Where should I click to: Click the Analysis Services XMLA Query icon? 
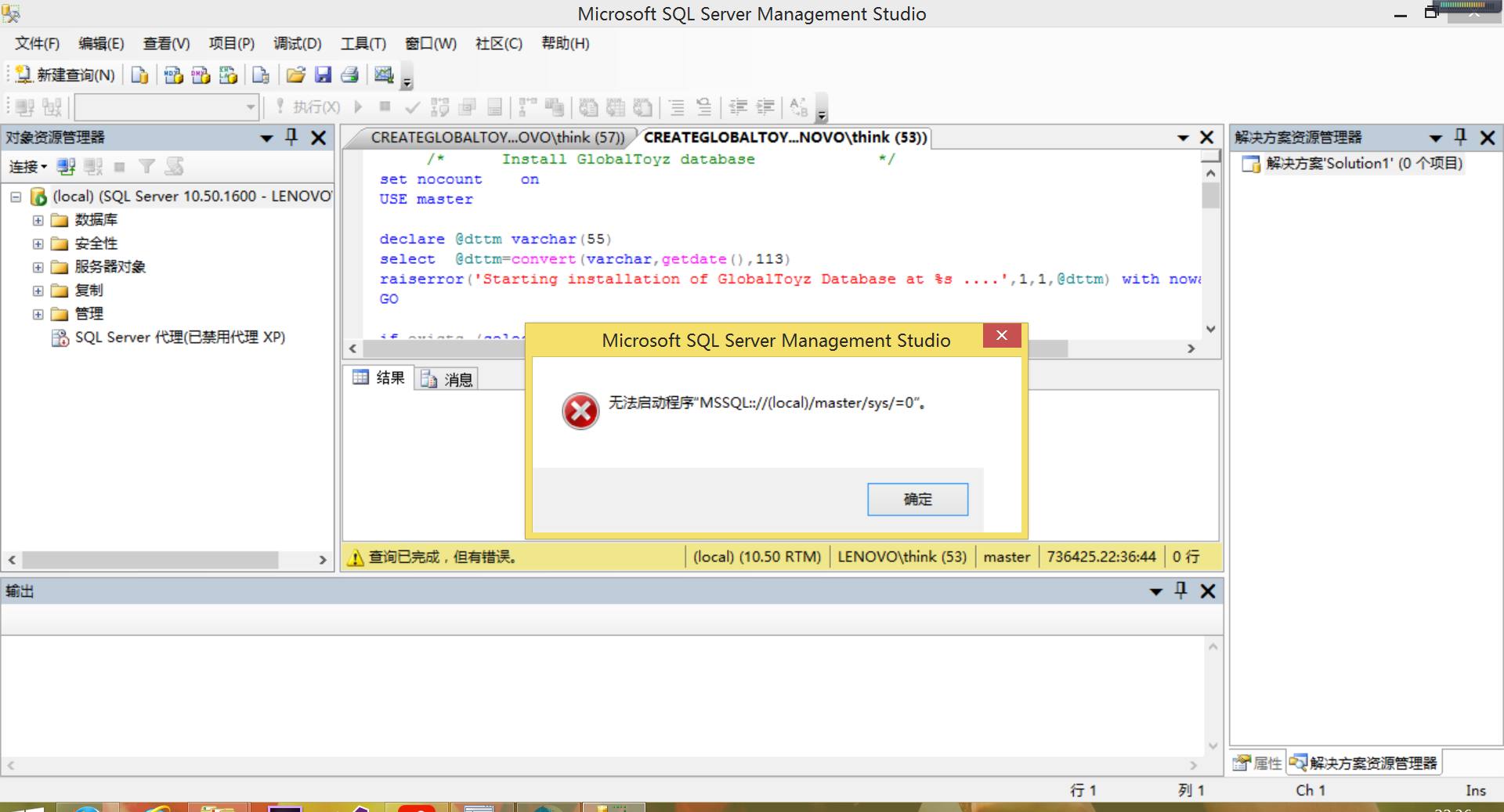[228, 74]
